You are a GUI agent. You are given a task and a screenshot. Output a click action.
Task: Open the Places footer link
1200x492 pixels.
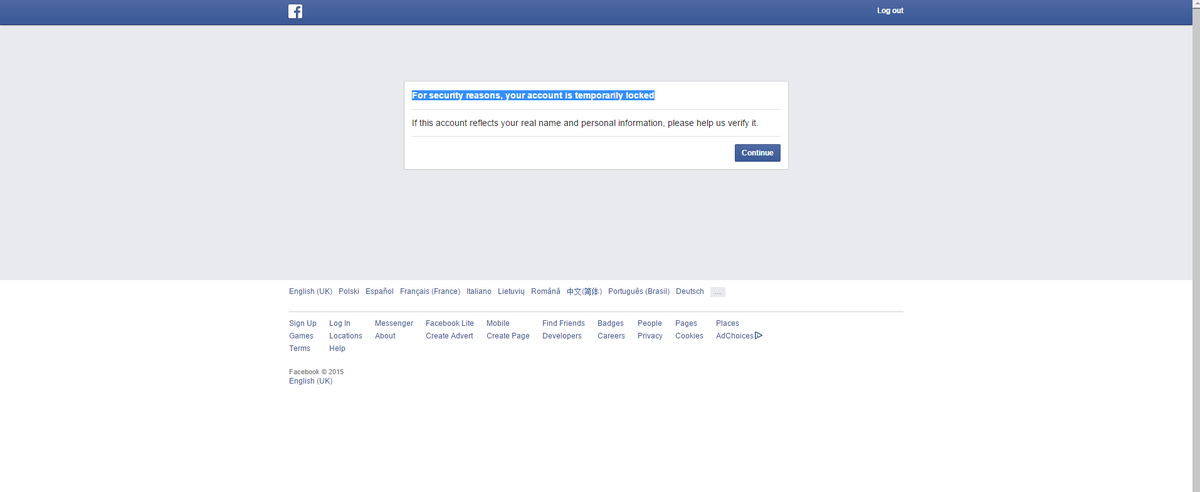728,324
